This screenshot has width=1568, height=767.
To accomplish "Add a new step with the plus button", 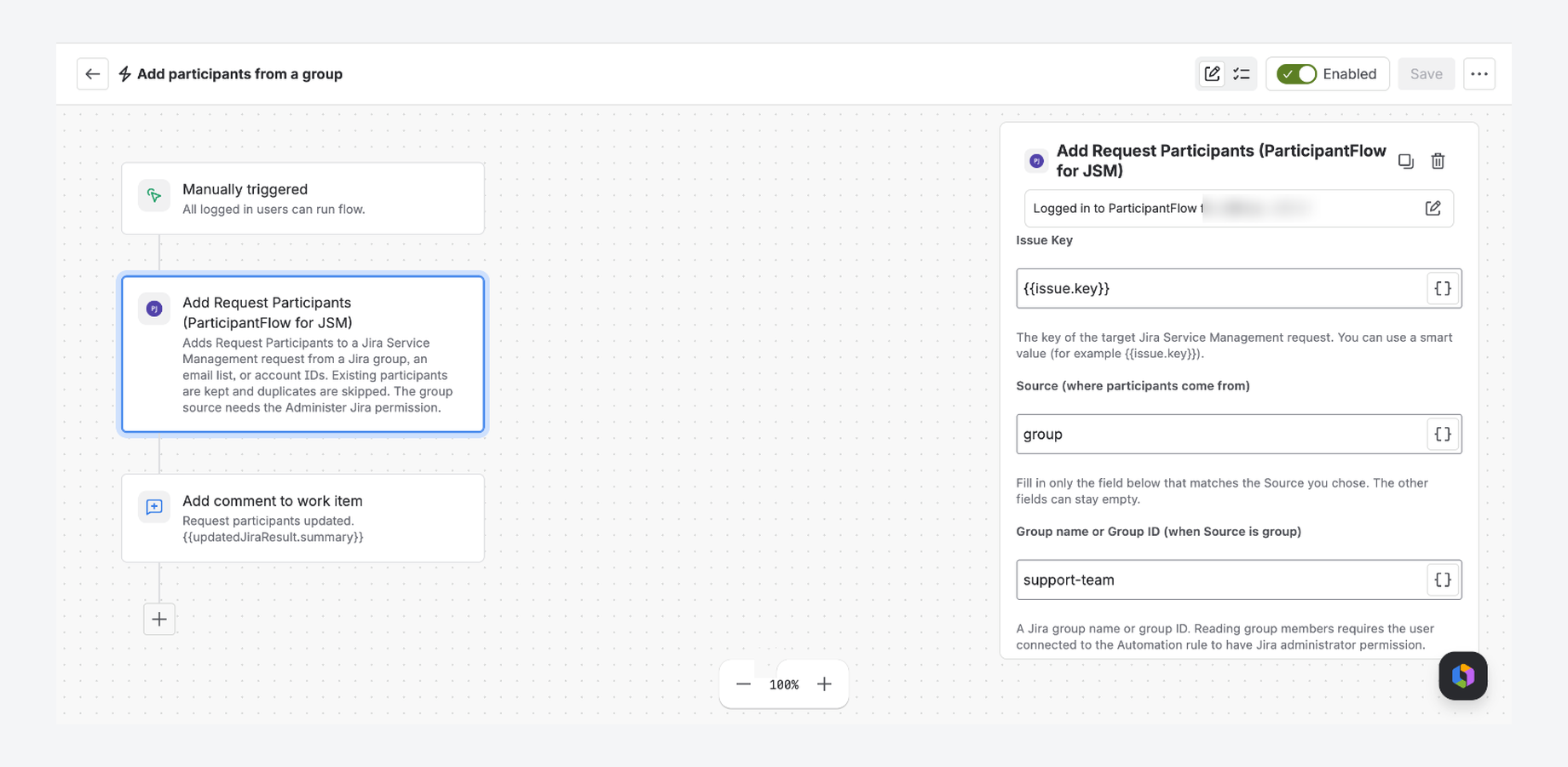I will coord(159,619).
